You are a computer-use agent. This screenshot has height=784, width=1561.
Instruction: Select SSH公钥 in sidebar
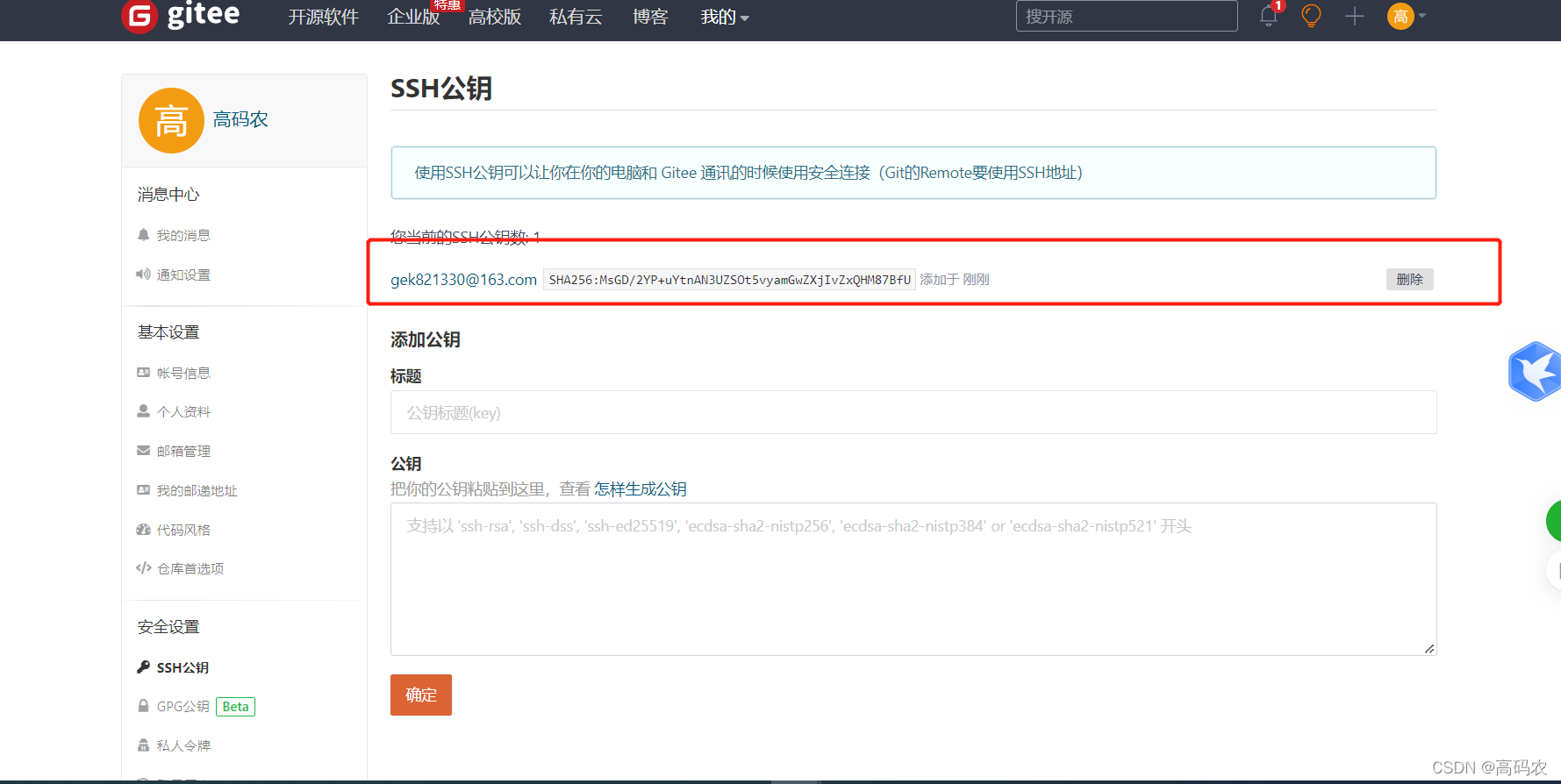[183, 667]
